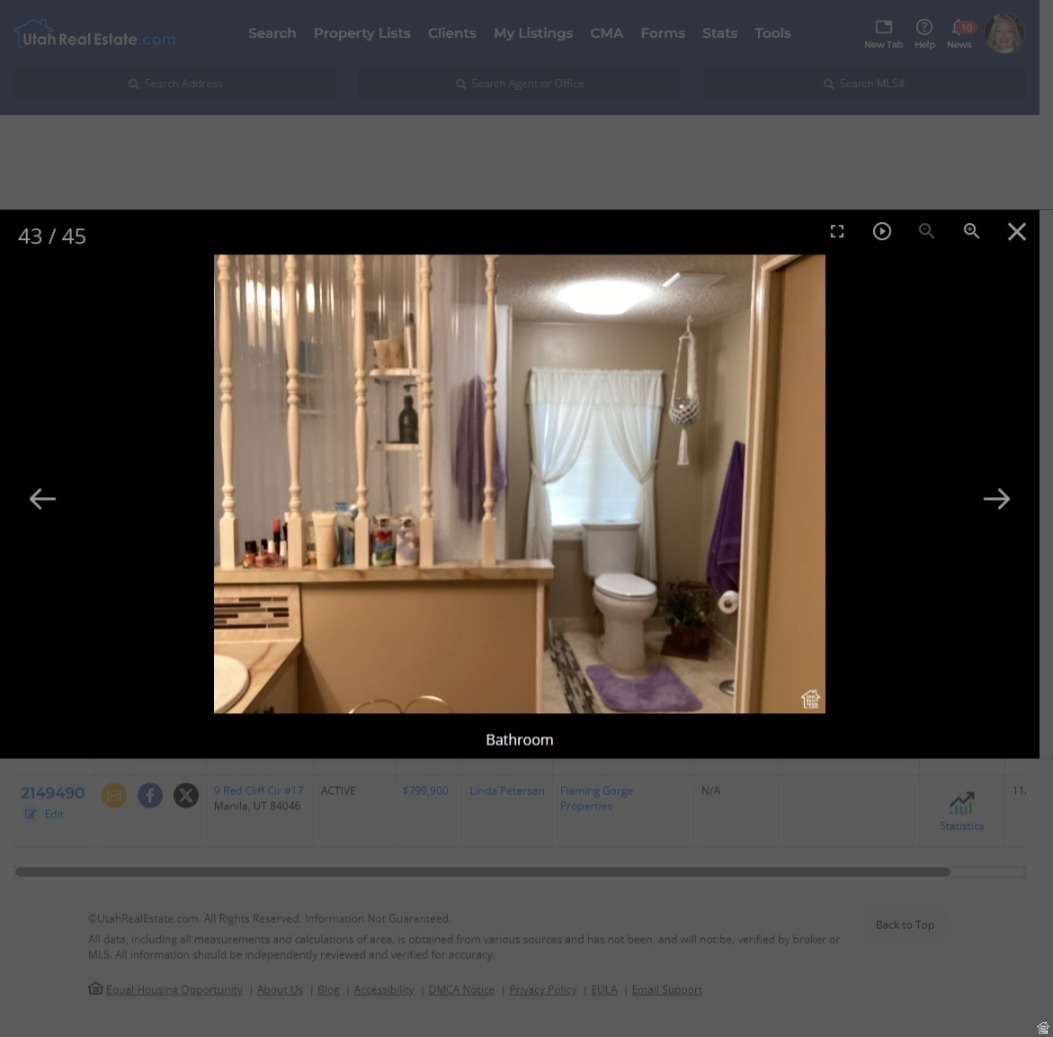
Task: Close the photo viewer overlay
Action: coord(1016,231)
